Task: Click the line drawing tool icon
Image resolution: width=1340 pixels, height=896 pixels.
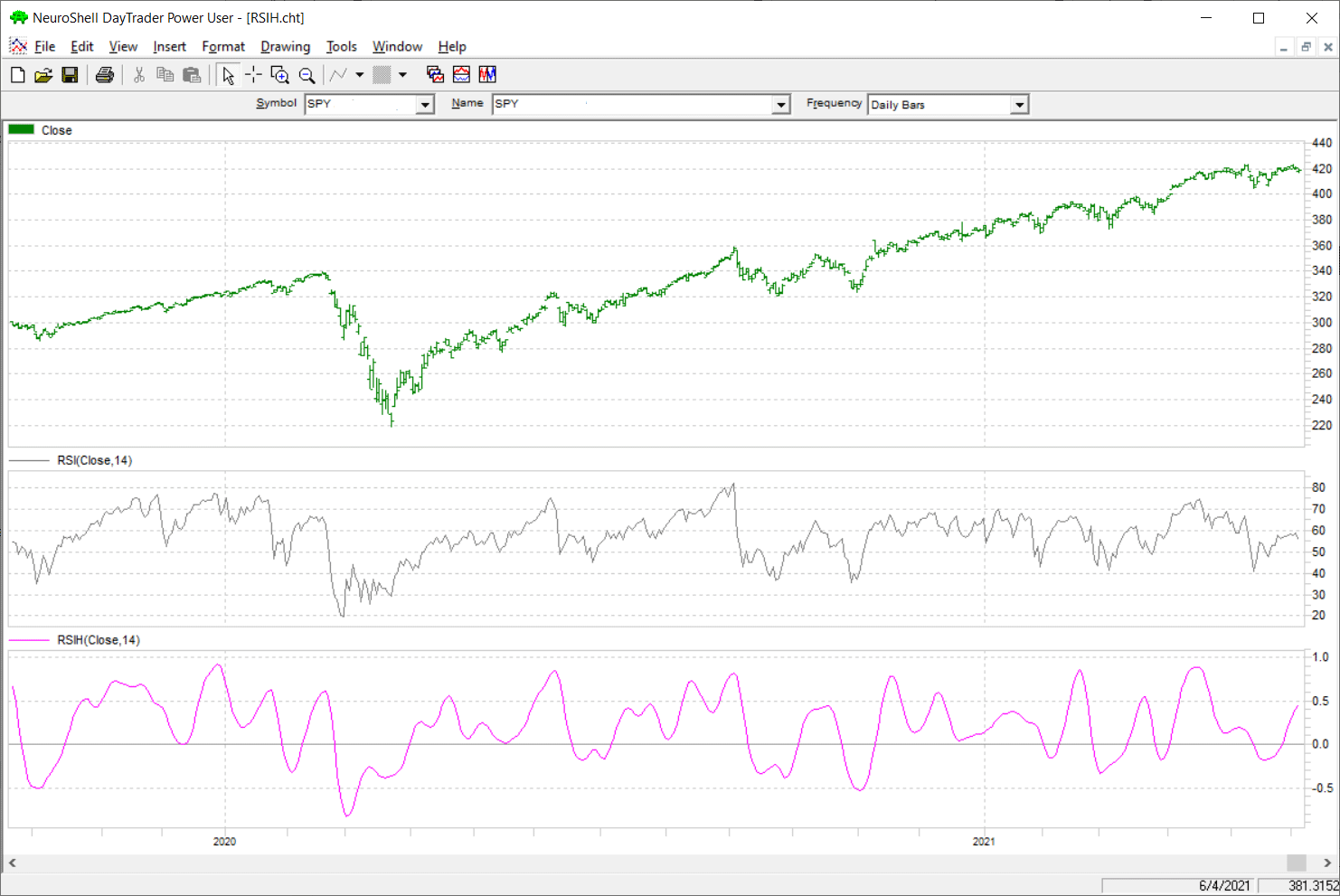Action: (x=339, y=75)
